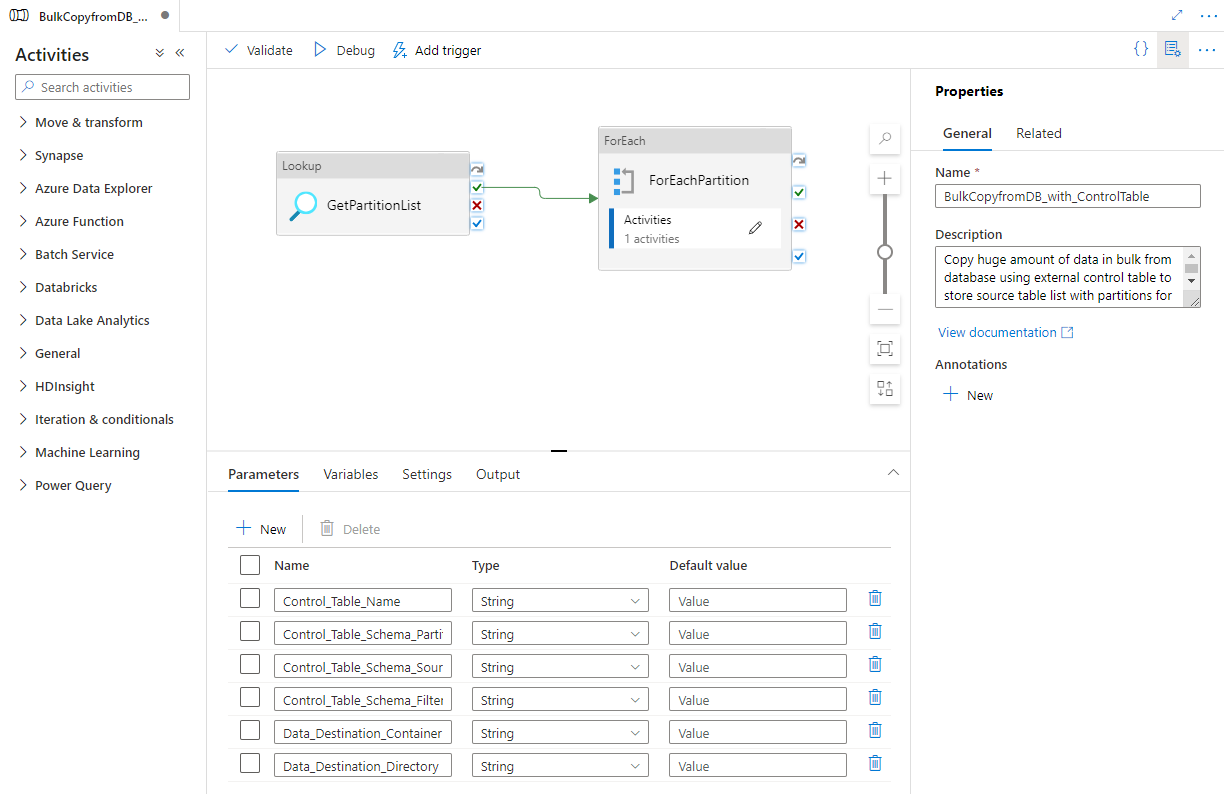Tick the Data_Destination_Container row checkbox
Image resolution: width=1224 pixels, height=794 pixels.
click(250, 731)
